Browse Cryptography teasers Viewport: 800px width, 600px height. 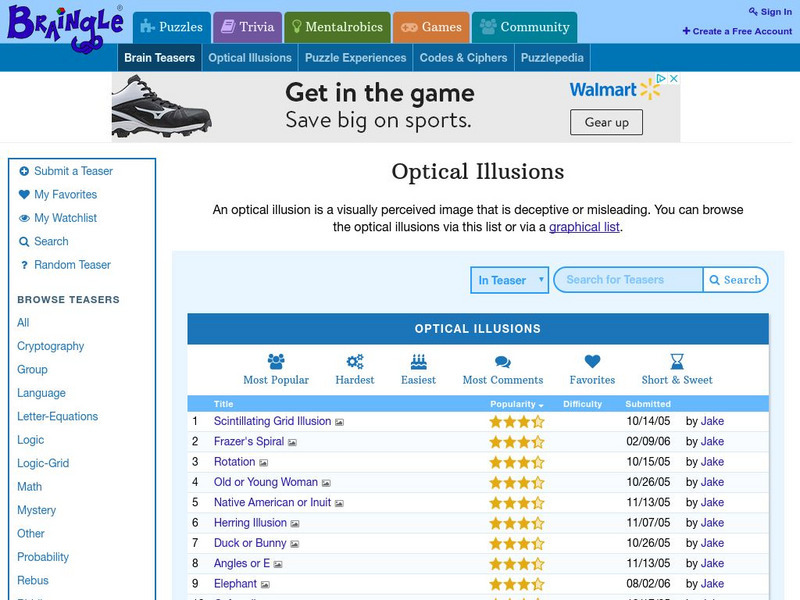[51, 346]
